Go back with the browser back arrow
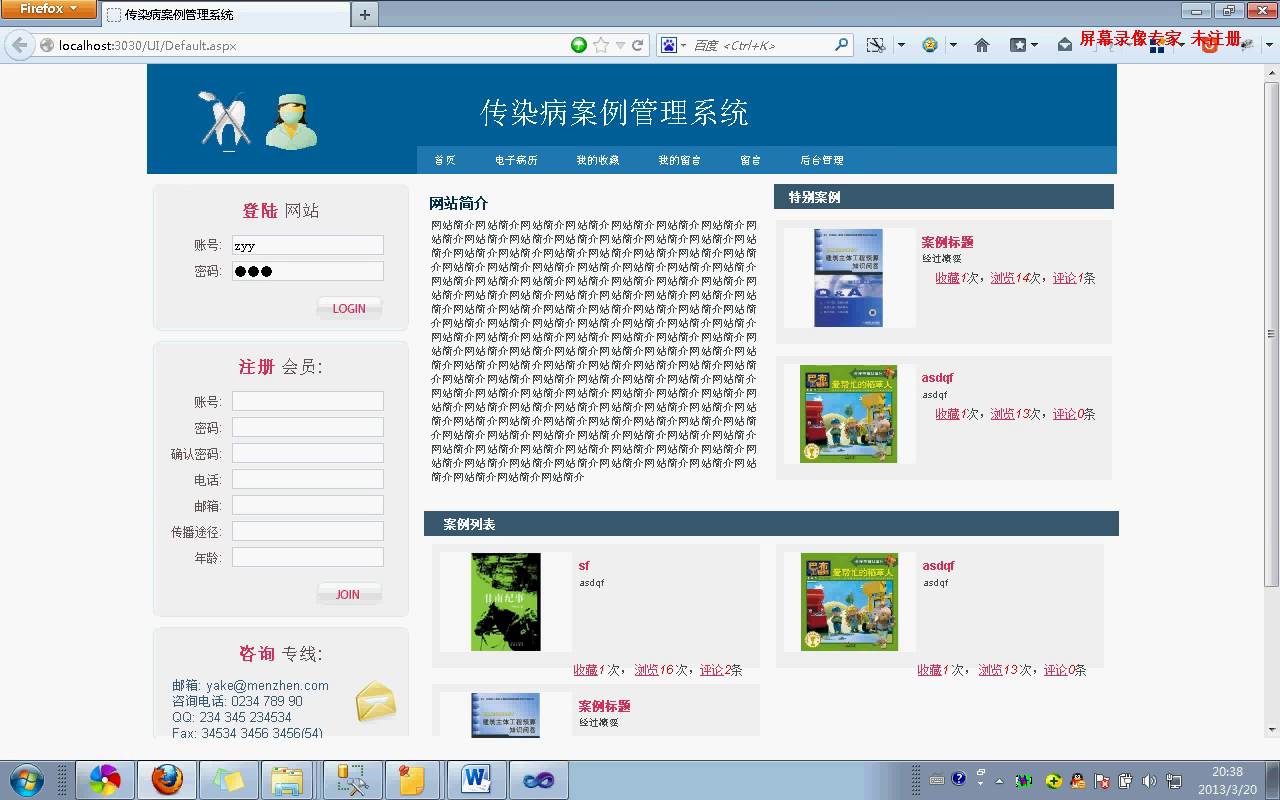Screen dimensions: 1280x800 click(19, 45)
